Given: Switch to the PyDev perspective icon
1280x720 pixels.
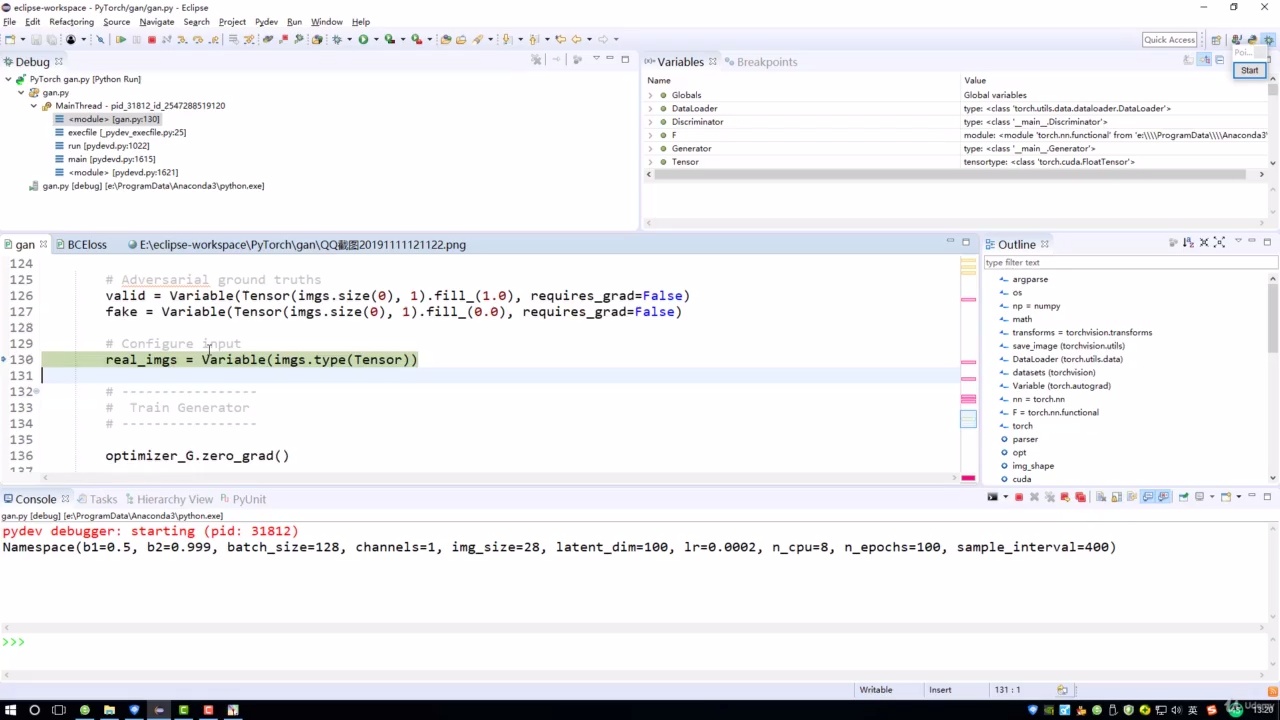Looking at the screenshot, I should (1252, 40).
